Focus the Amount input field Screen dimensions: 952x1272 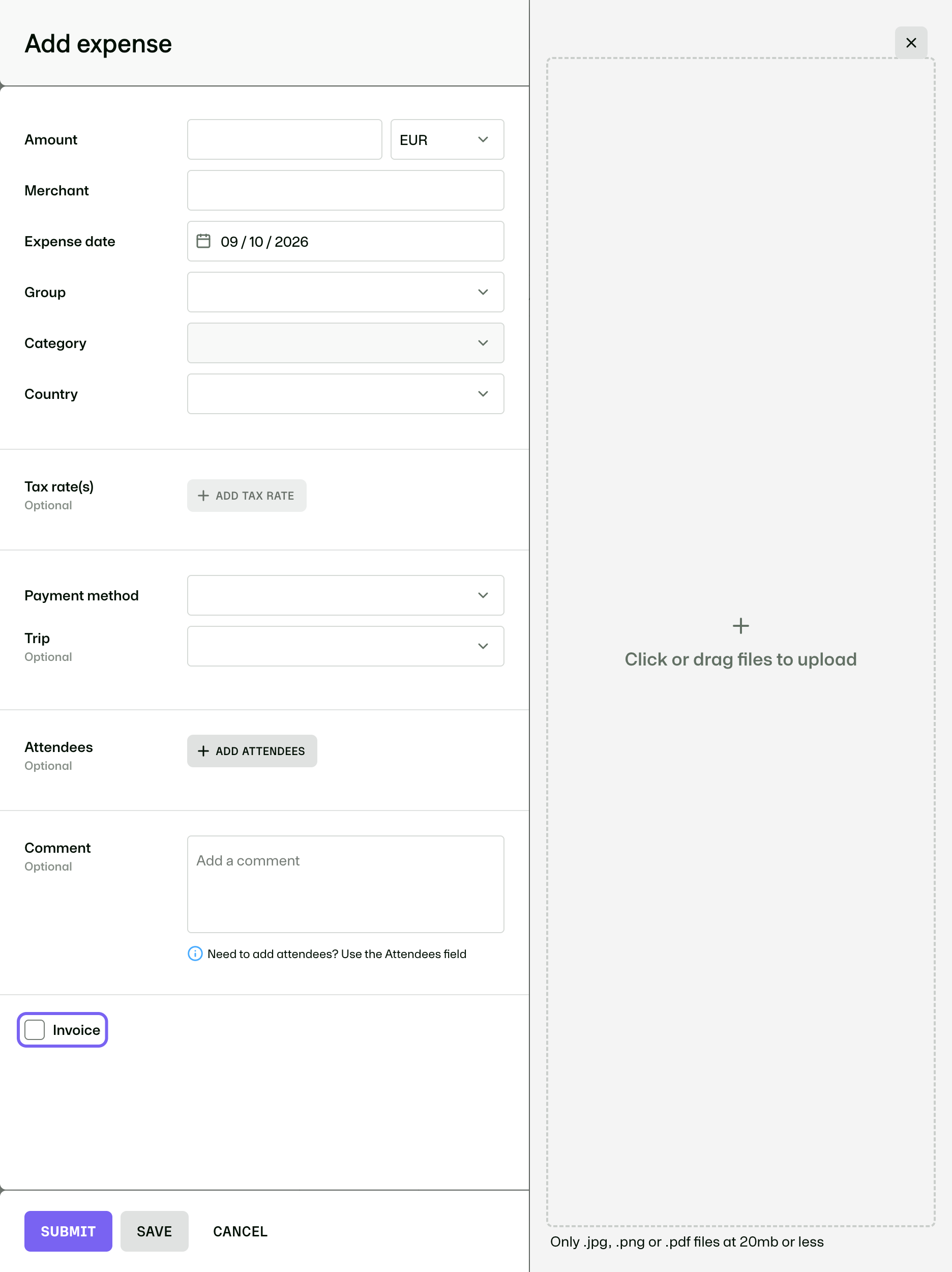(285, 140)
